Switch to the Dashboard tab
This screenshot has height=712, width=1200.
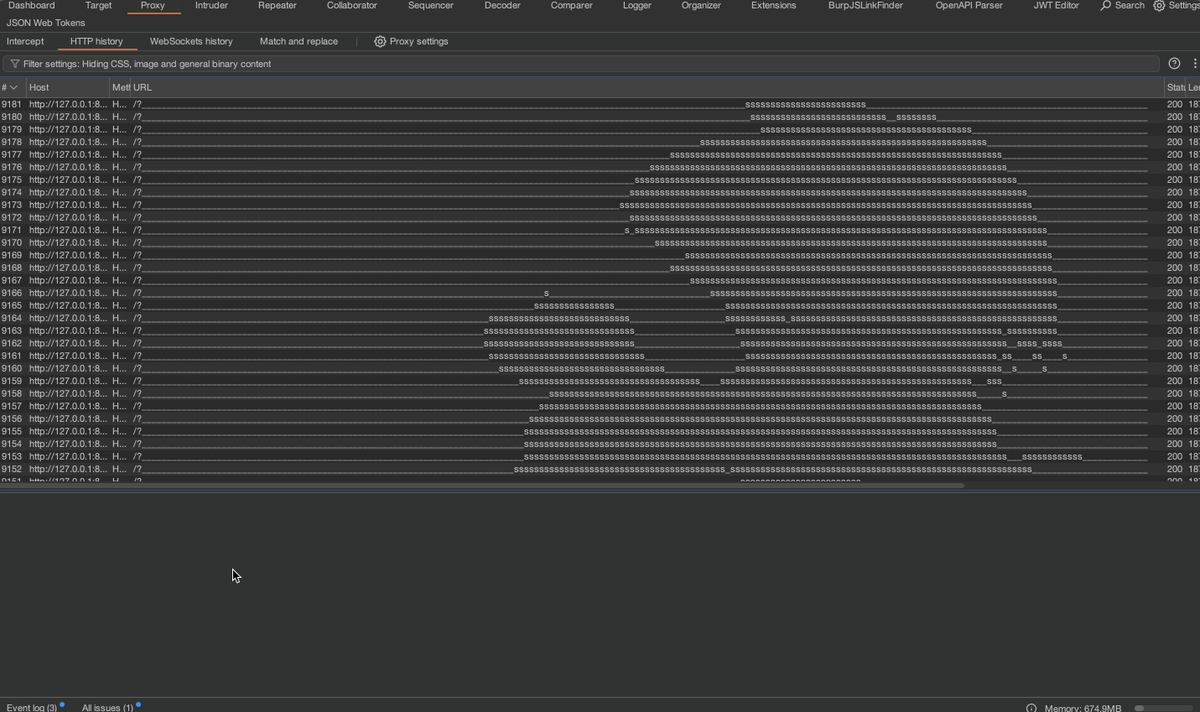click(x=31, y=6)
